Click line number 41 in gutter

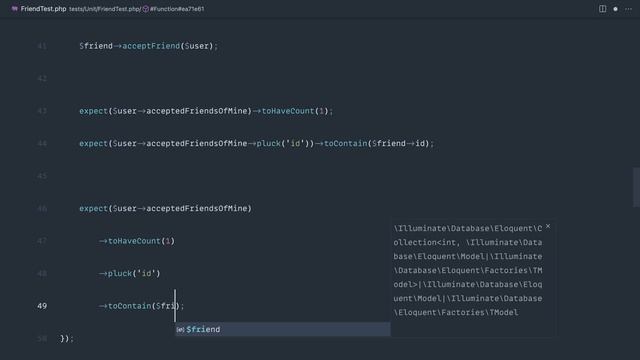(42, 46)
